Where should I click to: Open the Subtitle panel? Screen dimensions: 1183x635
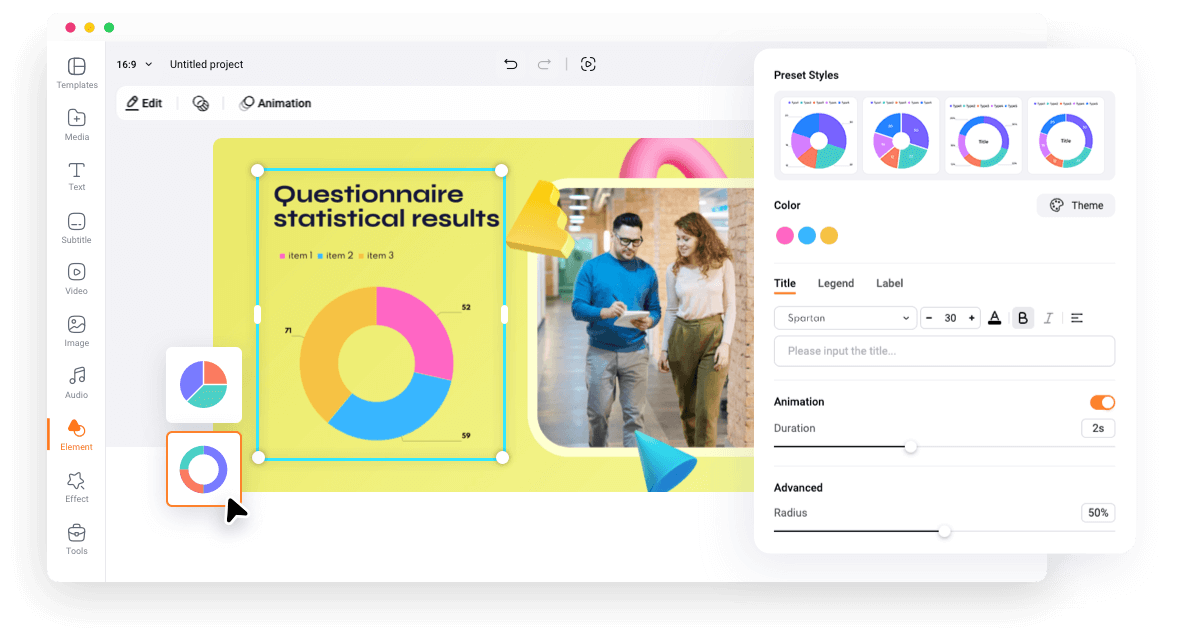click(x=76, y=228)
